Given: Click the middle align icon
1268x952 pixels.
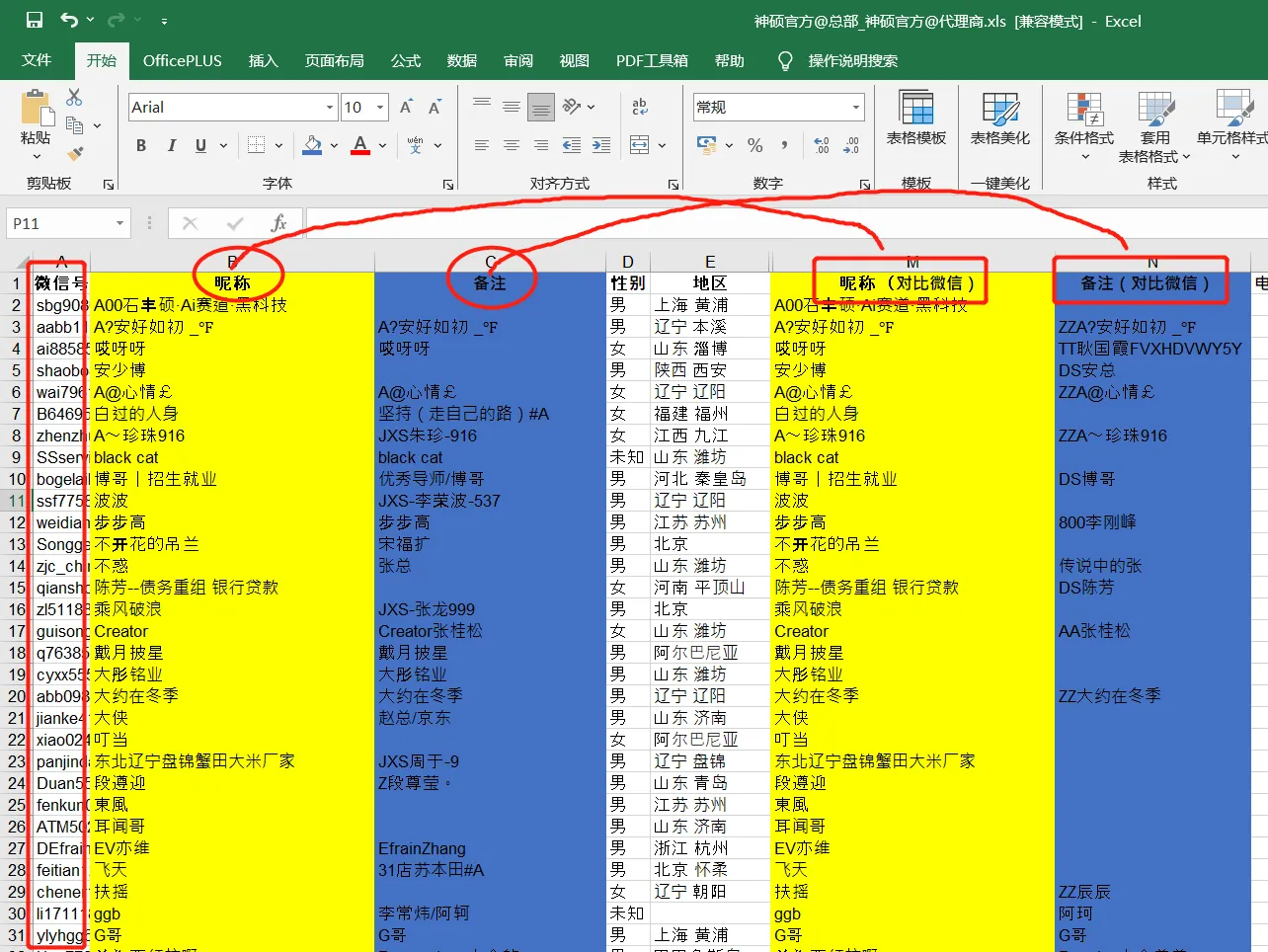Looking at the screenshot, I should [512, 106].
